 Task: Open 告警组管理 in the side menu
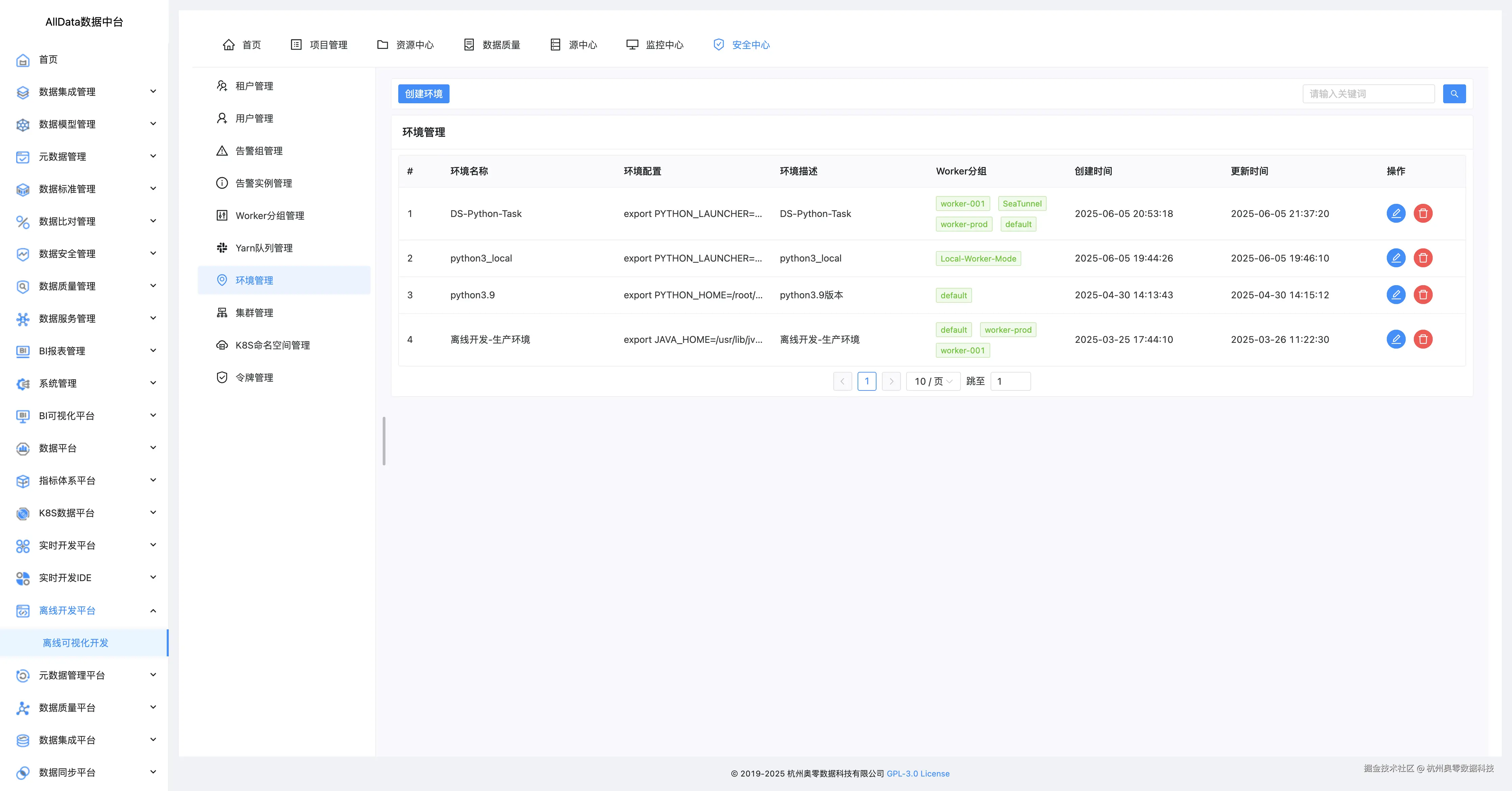click(259, 151)
